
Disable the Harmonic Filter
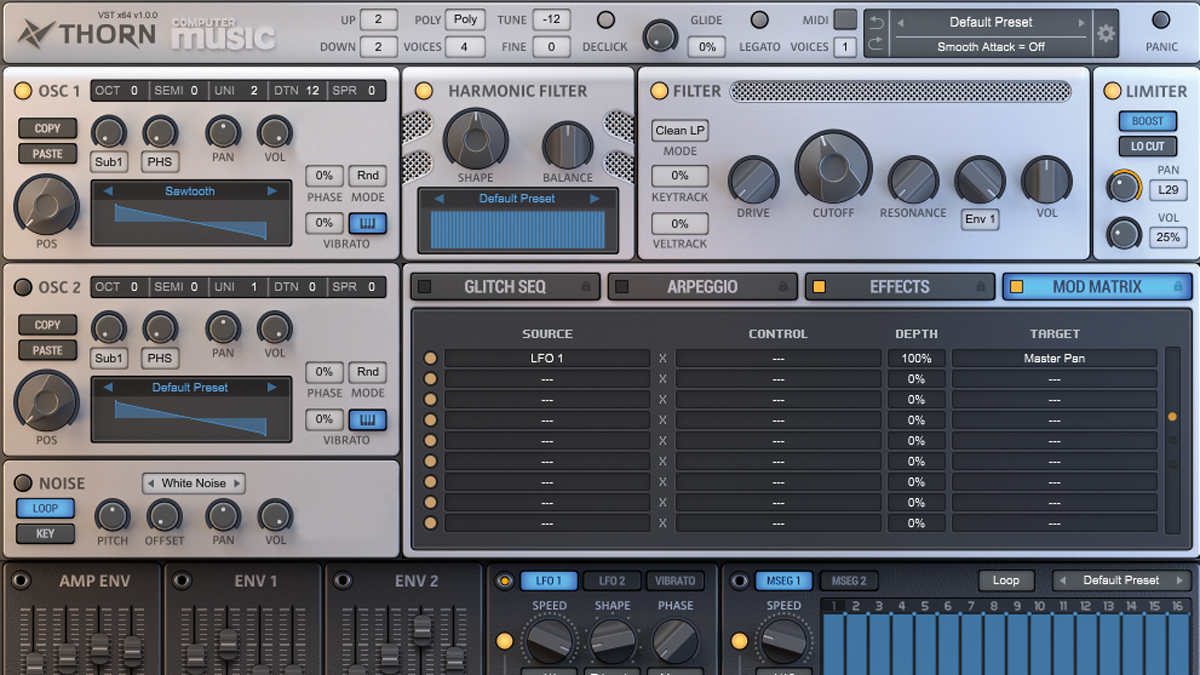point(424,91)
